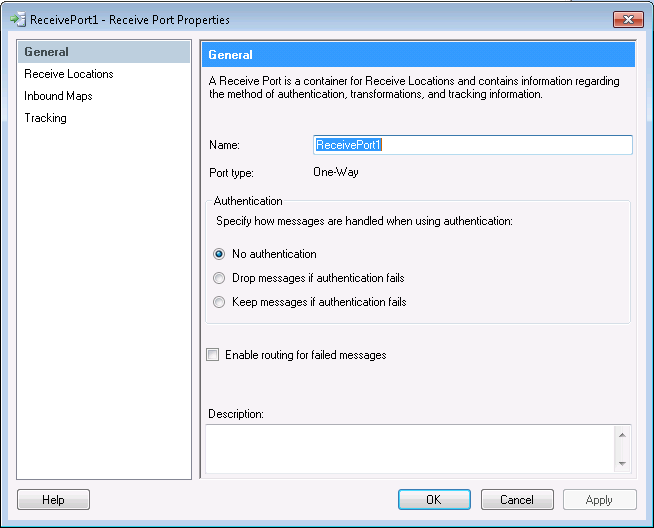Click the Apply button

tap(600, 499)
